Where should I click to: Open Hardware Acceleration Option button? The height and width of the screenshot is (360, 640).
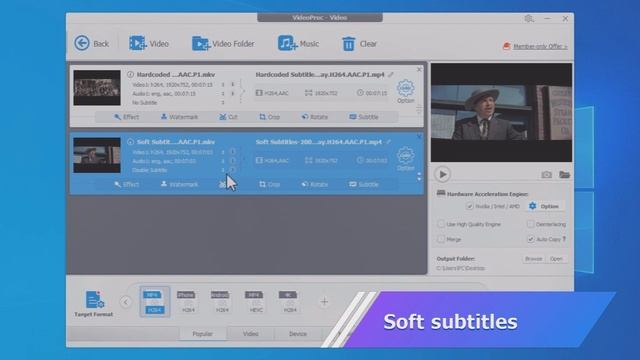(x=544, y=206)
